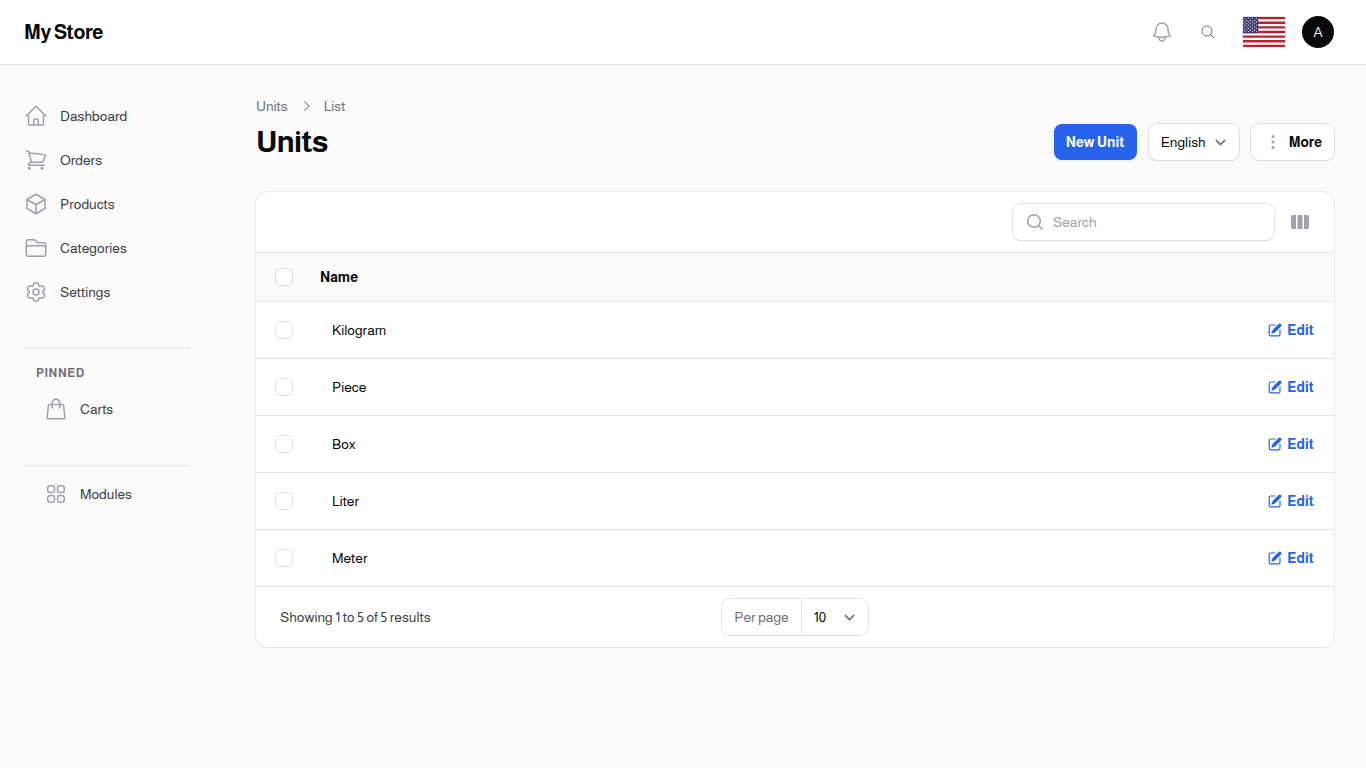The width and height of the screenshot is (1366, 768).
Task: Open the Per page count dropdown
Action: [x=834, y=617]
